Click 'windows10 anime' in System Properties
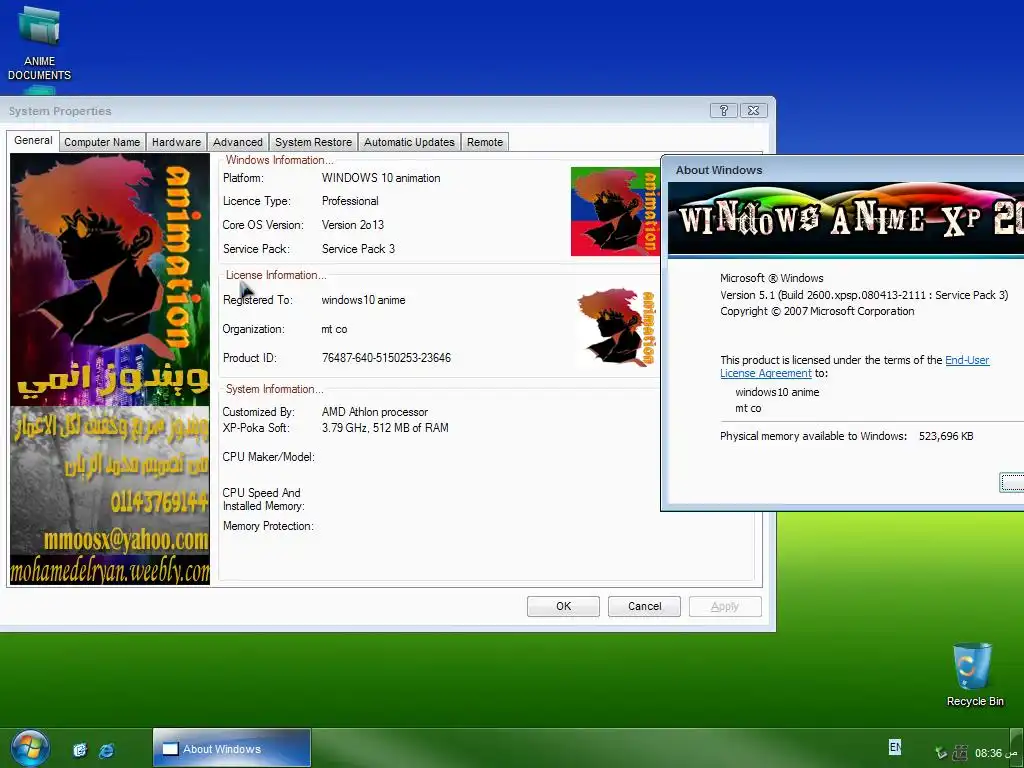The height and width of the screenshot is (768, 1024). tap(363, 300)
